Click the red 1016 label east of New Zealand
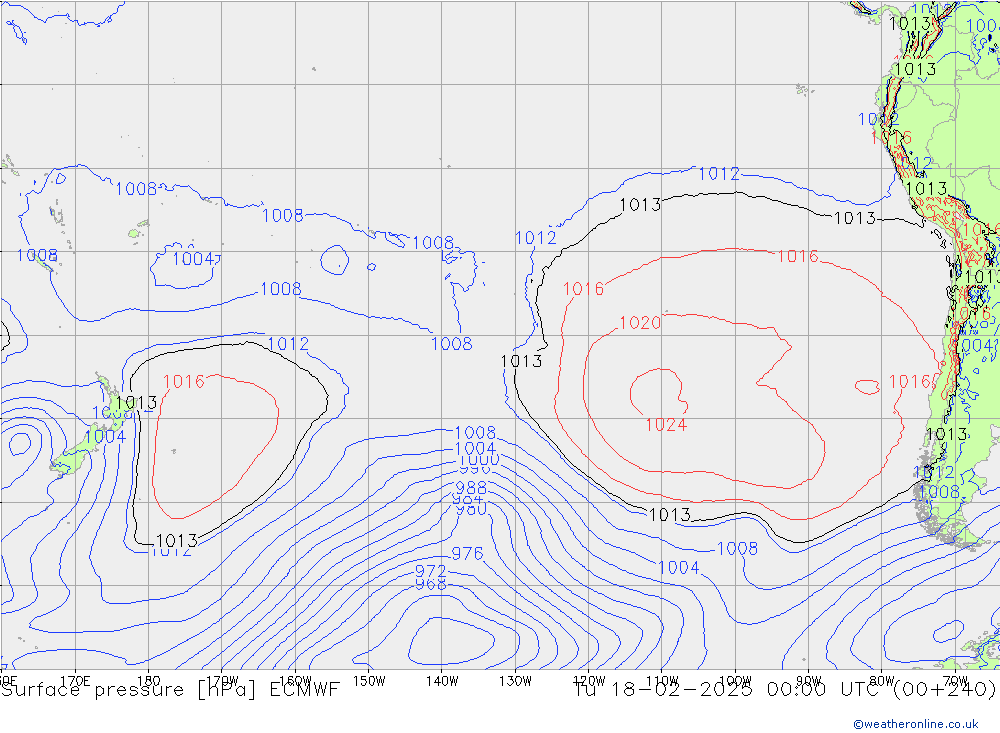Screen dimensions: 1000x733 (x=184, y=381)
